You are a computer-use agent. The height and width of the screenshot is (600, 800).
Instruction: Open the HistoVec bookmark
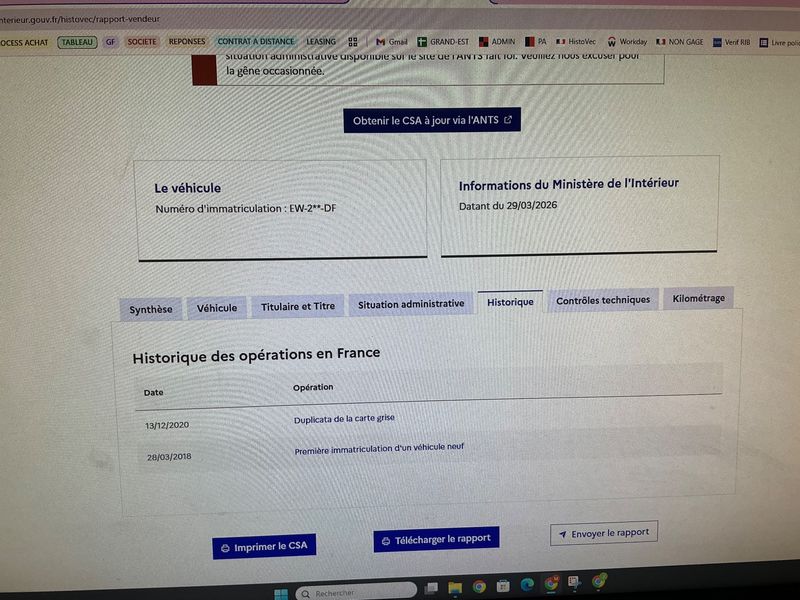(576, 42)
